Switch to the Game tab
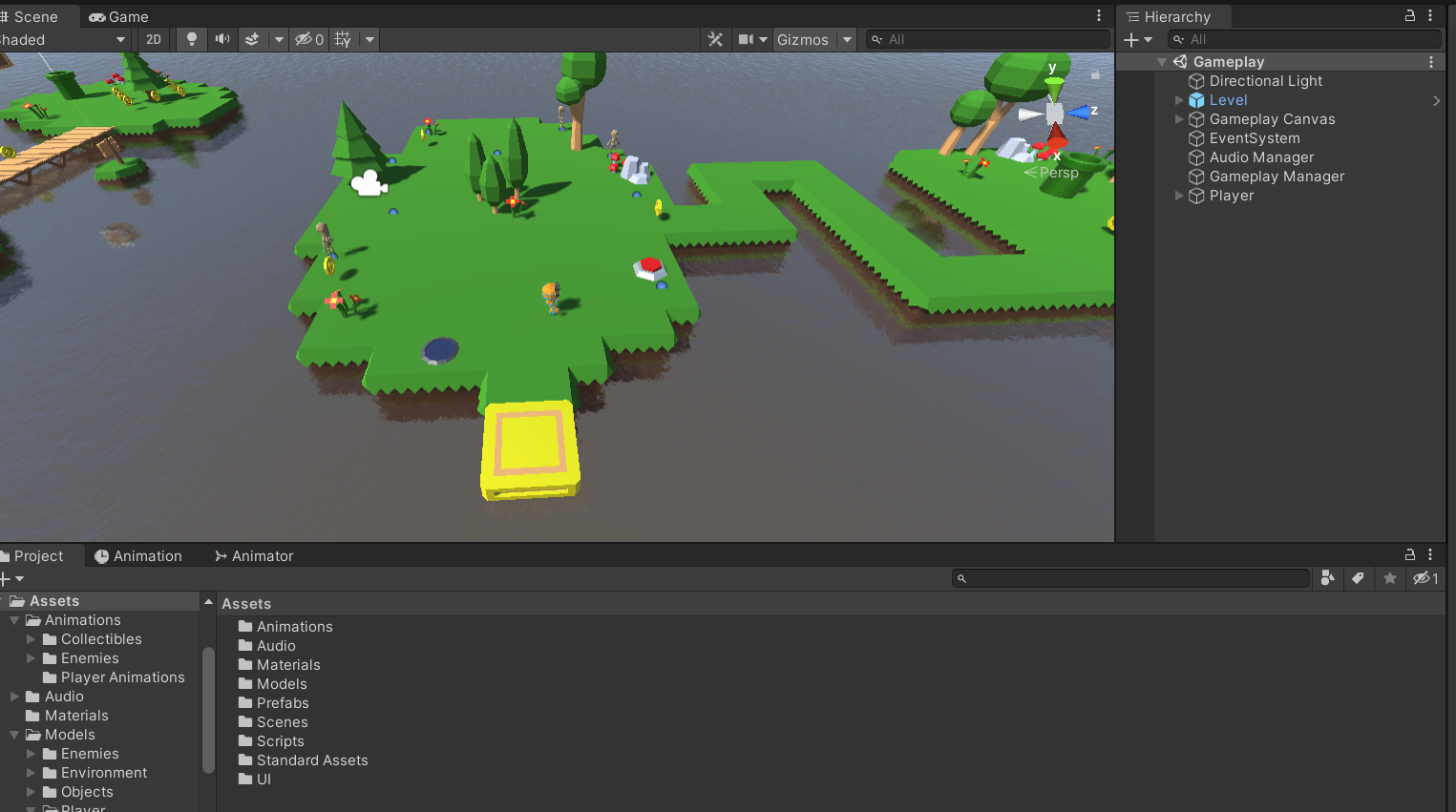This screenshot has height=812, width=1456. pos(117,16)
